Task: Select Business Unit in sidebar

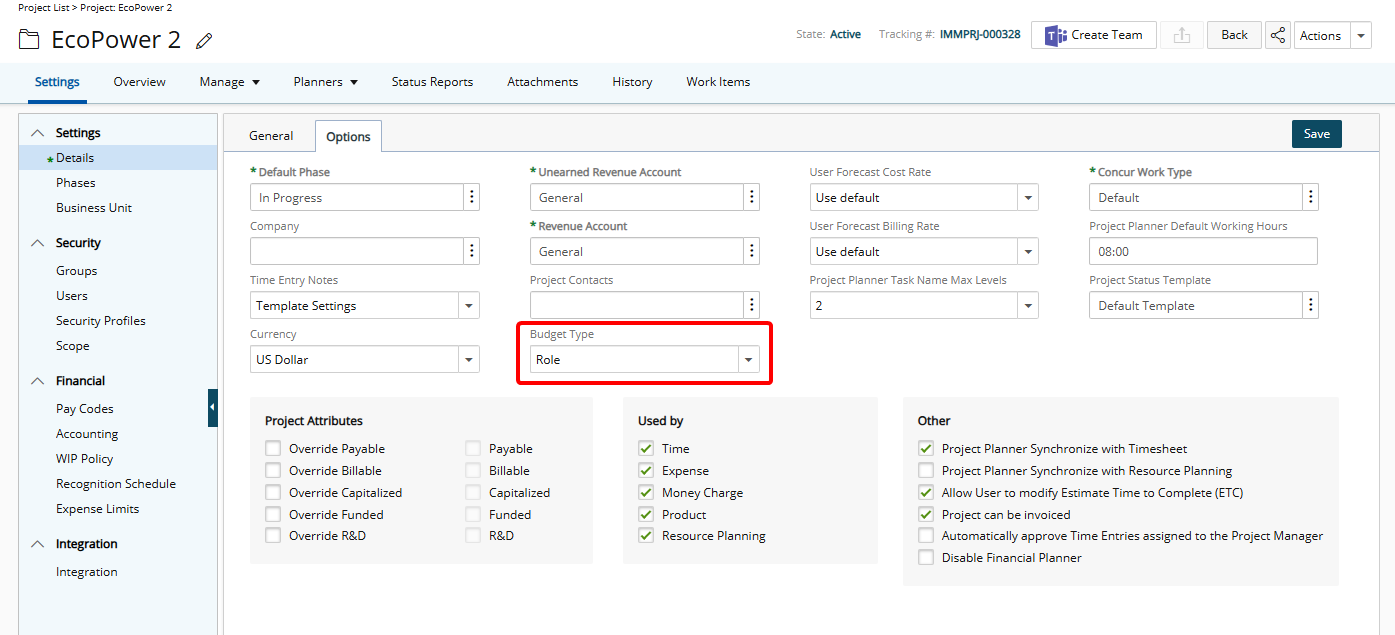Action: pyautogui.click(x=94, y=208)
